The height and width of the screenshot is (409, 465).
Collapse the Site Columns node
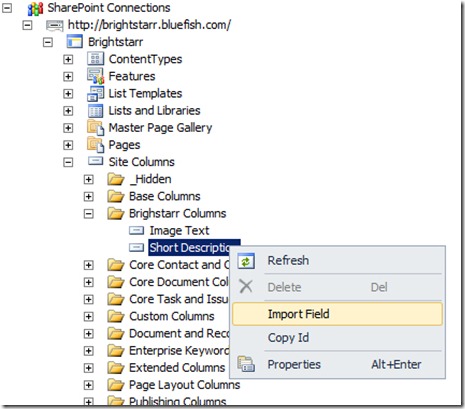(x=68, y=162)
